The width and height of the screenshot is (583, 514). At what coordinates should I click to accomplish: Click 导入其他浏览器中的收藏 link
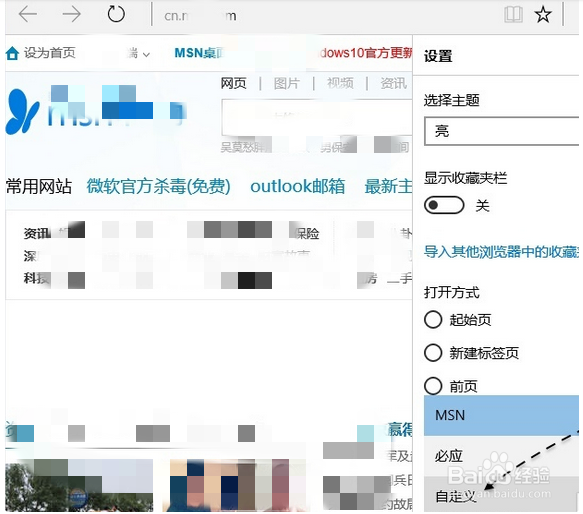click(501, 252)
